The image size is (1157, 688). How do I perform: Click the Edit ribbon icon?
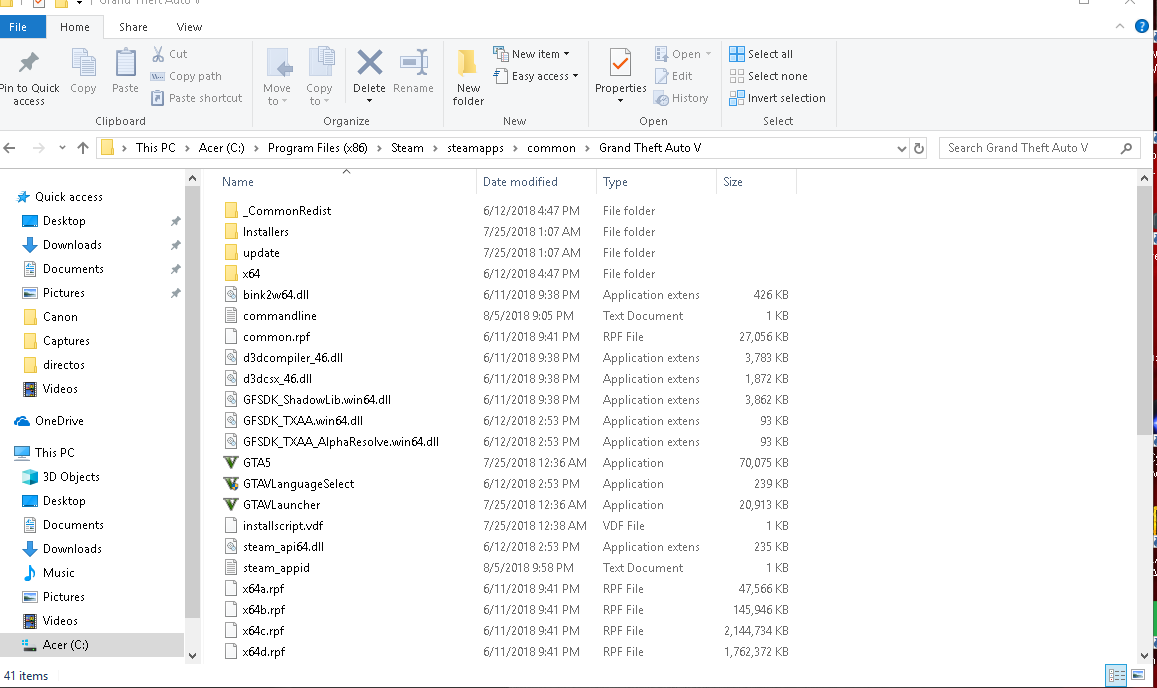pyautogui.click(x=661, y=76)
